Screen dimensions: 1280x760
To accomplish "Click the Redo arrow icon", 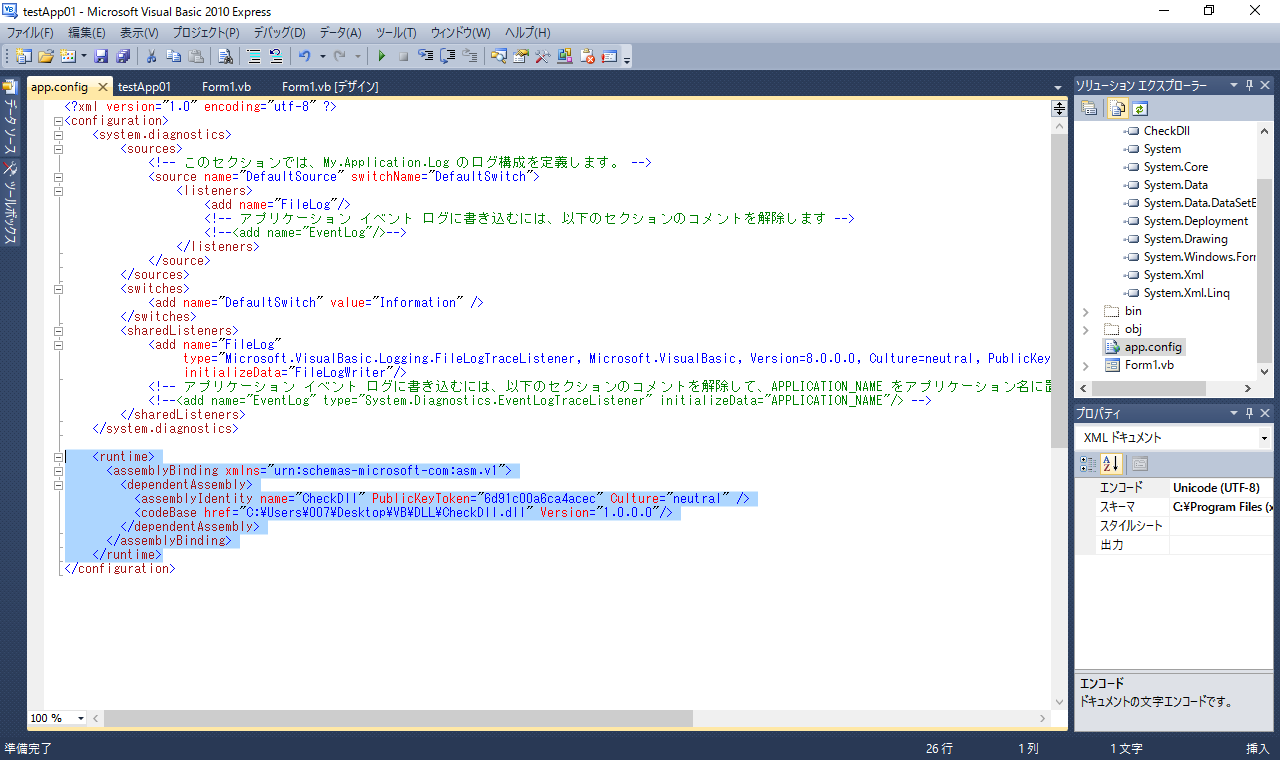I will [340, 56].
